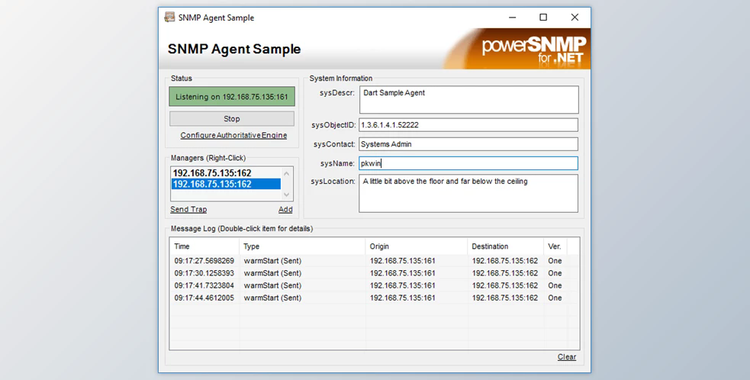Click the sysContact input field
Image resolution: width=750 pixels, height=380 pixels.
tap(469, 144)
